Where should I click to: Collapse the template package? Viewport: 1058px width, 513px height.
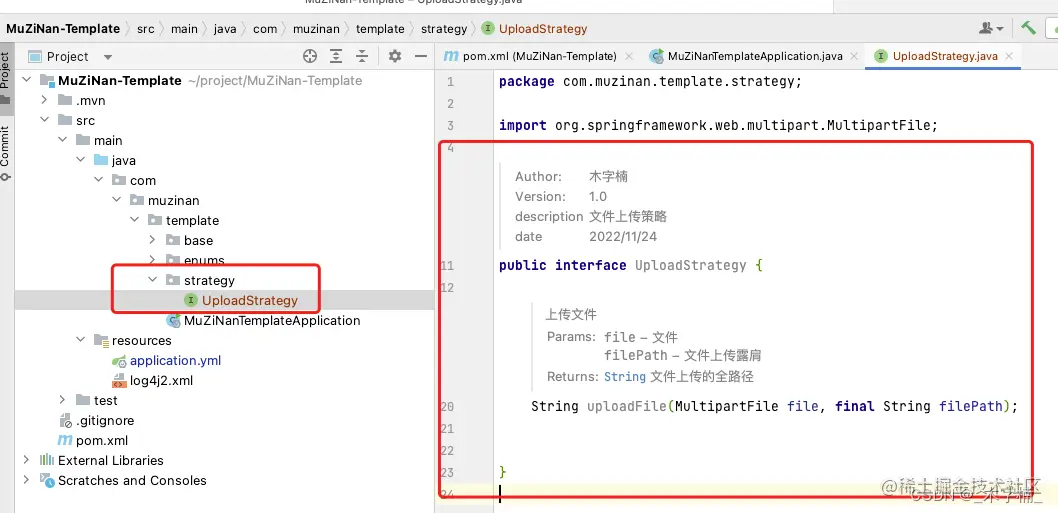[135, 221]
